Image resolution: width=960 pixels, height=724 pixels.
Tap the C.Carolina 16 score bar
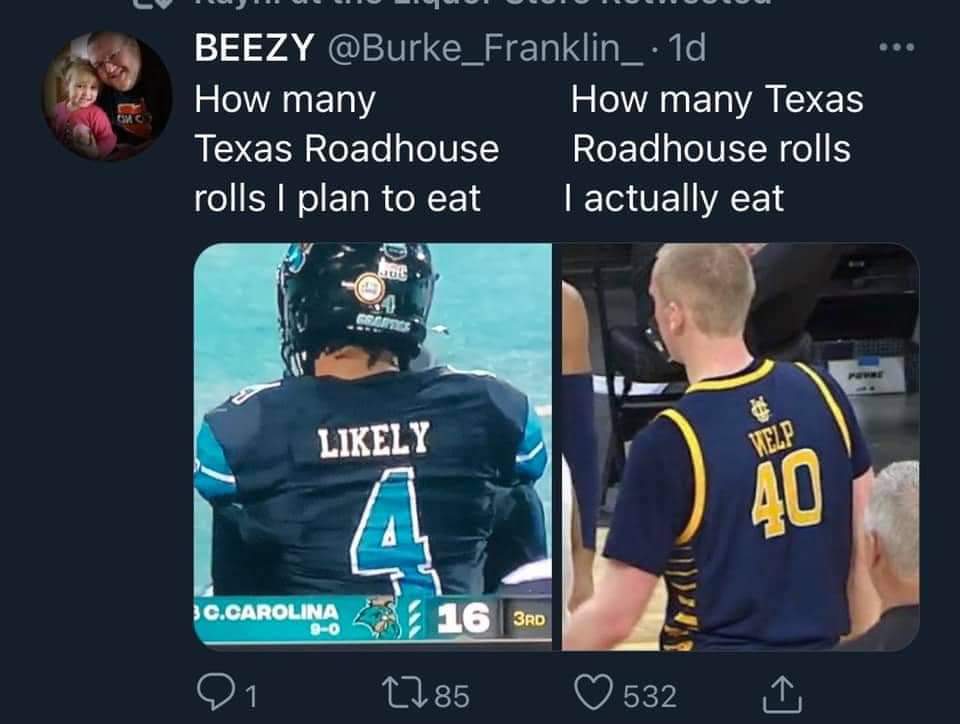coord(373,620)
